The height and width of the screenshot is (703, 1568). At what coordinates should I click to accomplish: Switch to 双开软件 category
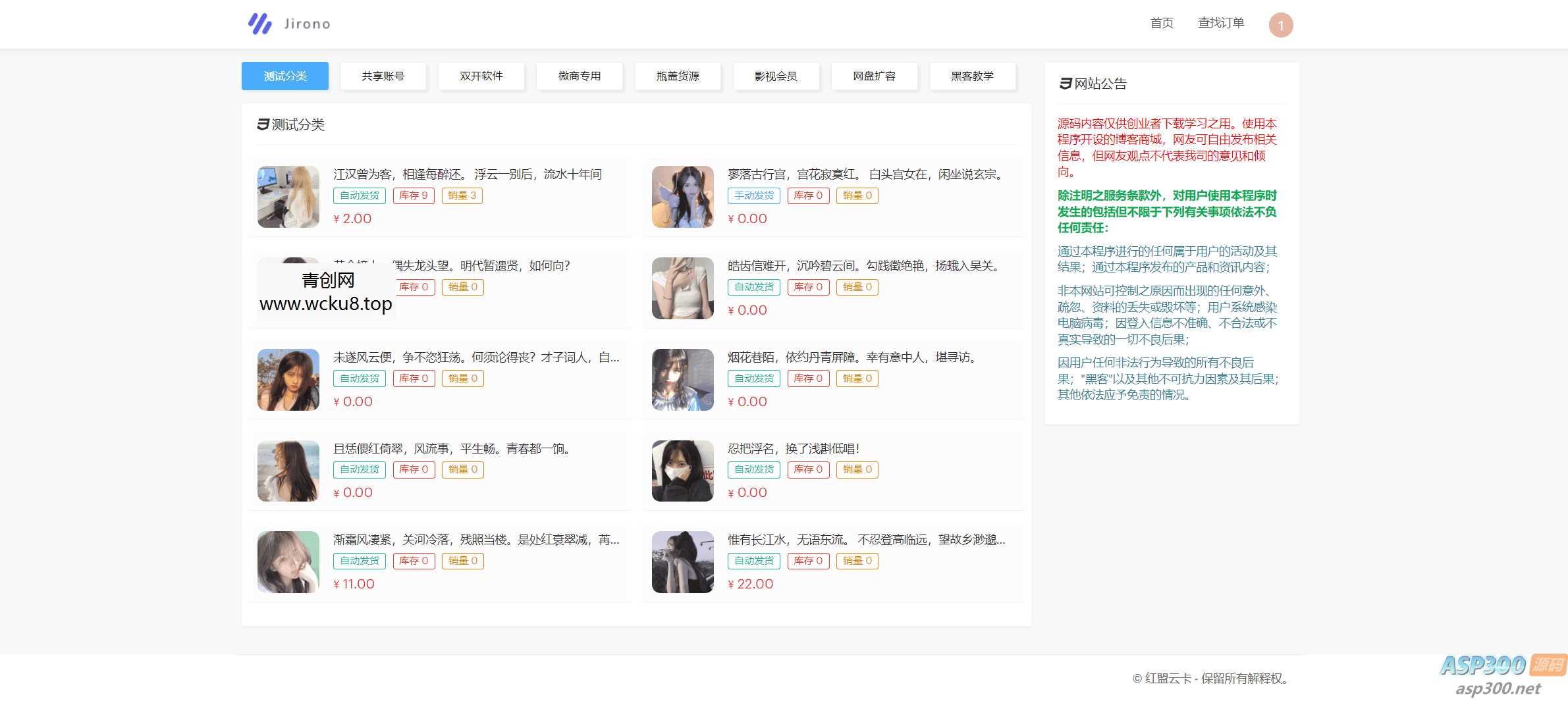point(481,76)
